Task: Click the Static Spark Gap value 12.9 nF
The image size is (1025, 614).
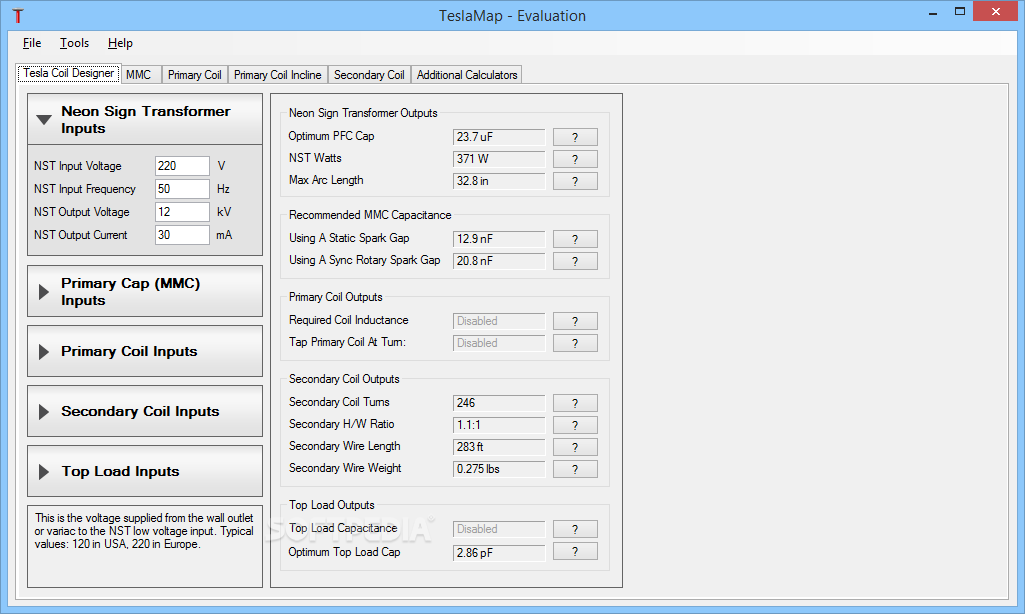Action: 499,239
